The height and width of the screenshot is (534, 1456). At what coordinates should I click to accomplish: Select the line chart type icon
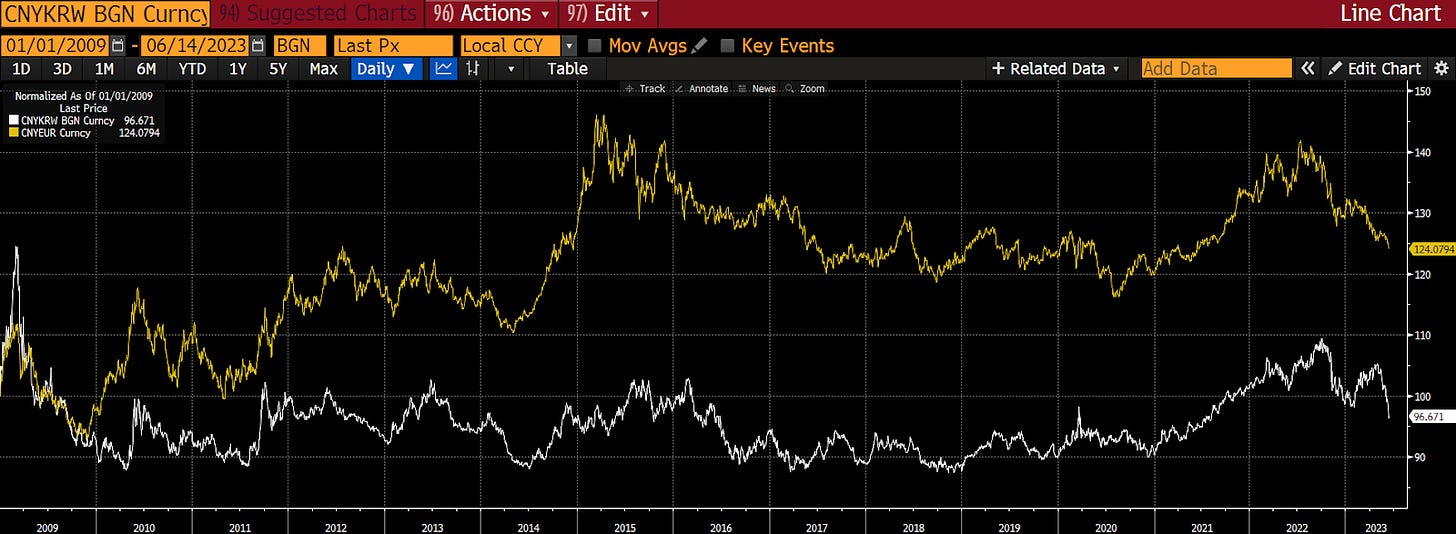tap(442, 68)
